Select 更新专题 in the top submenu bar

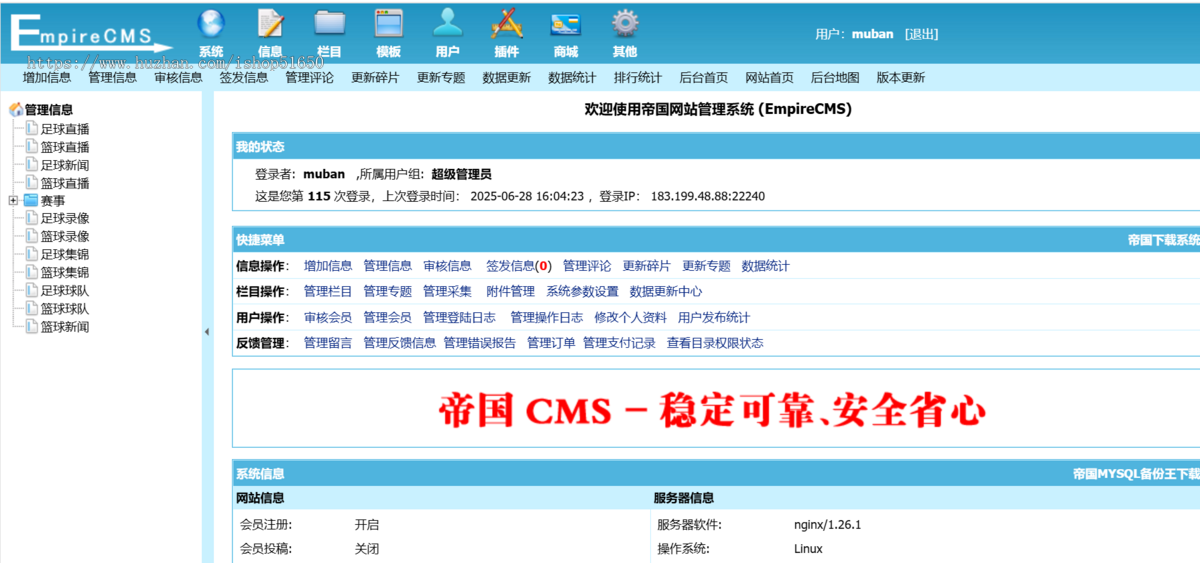(441, 78)
